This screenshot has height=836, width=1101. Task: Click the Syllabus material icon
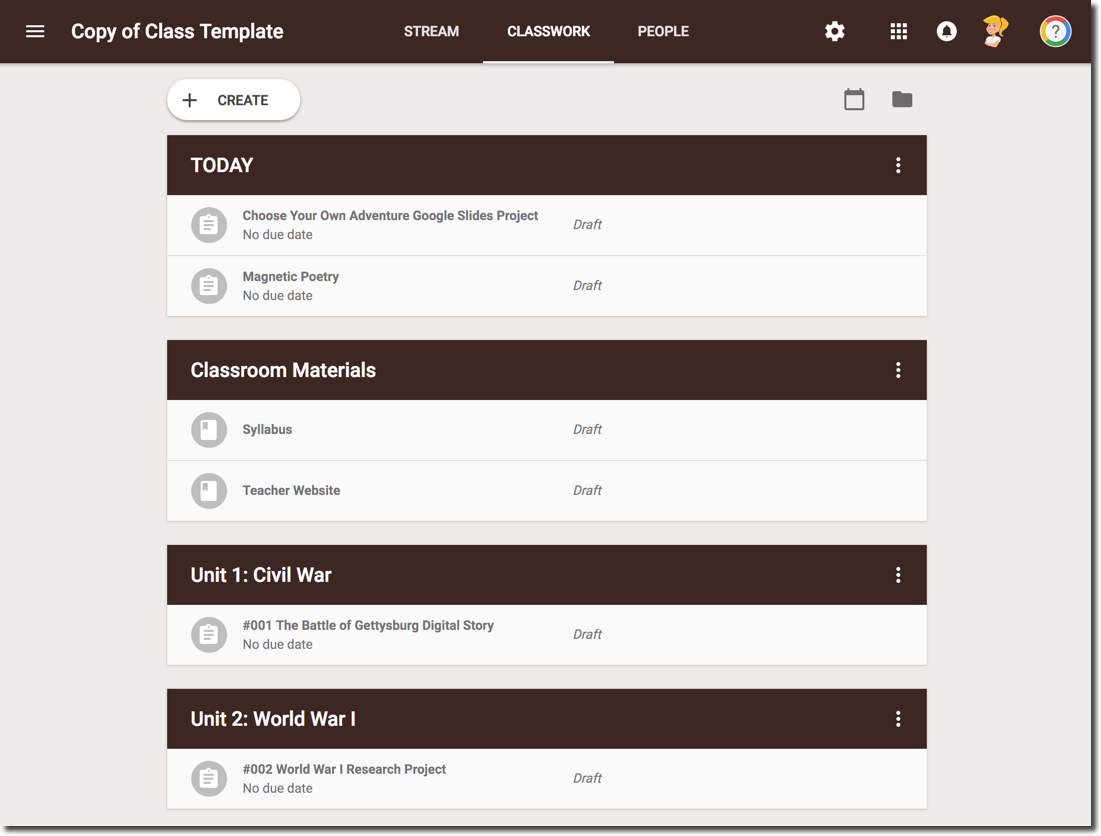[x=209, y=430]
